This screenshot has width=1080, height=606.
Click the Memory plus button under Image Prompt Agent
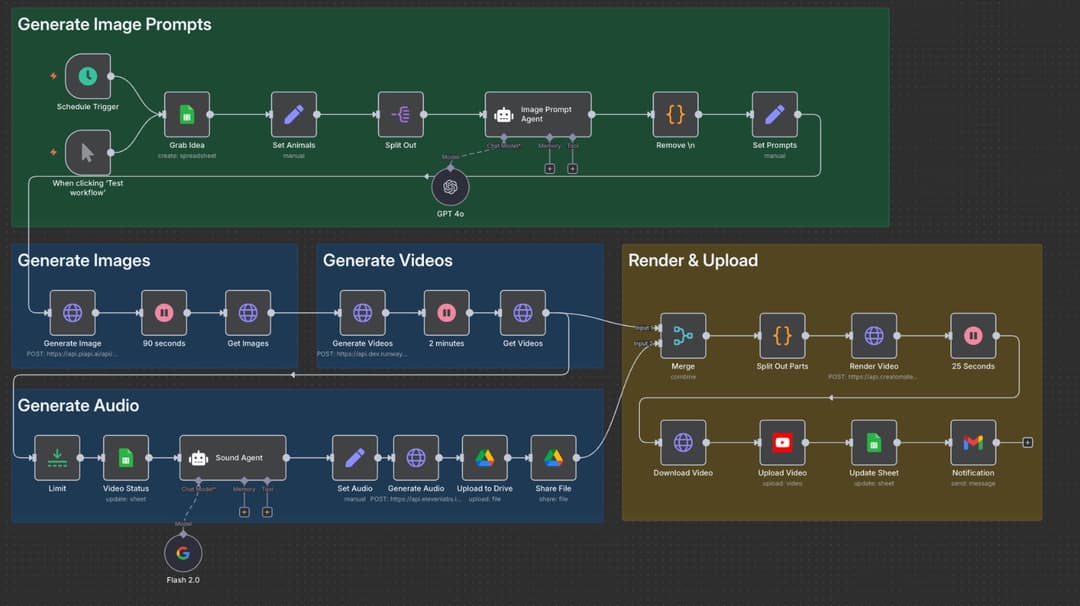point(549,169)
